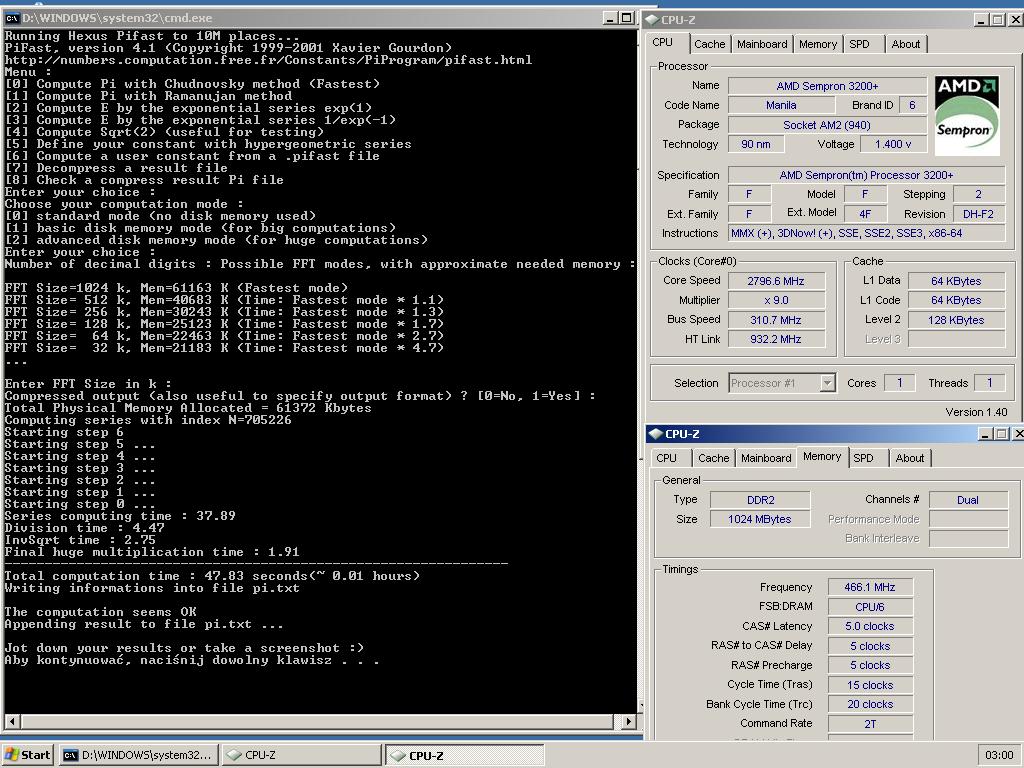Click memory Size value 1024 MBytes

click(760, 519)
